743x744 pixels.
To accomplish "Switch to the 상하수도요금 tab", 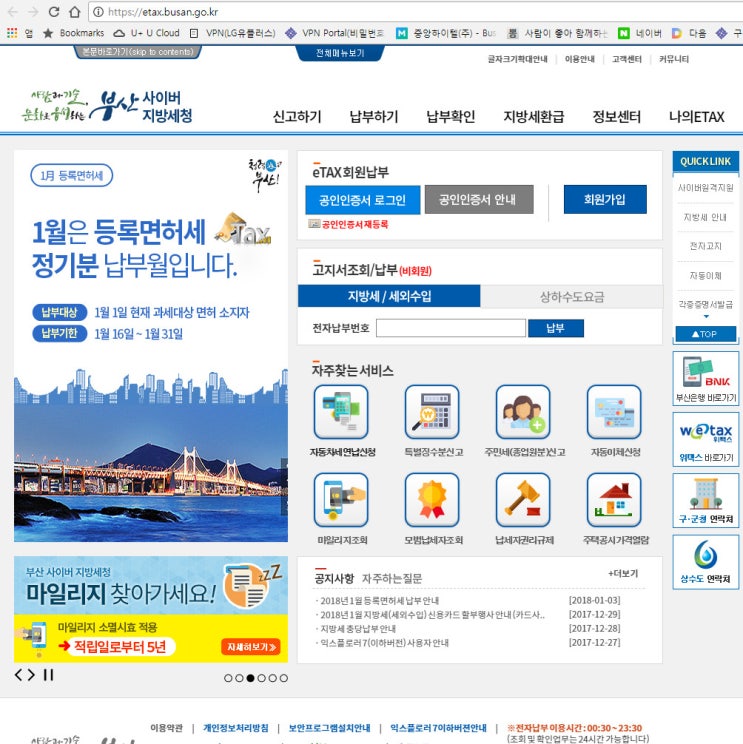I will point(572,297).
